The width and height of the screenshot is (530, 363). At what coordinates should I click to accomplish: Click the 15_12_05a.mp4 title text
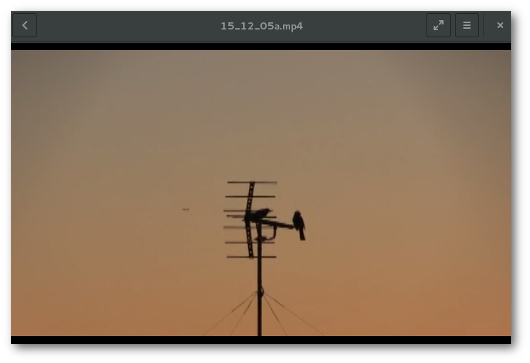262,26
